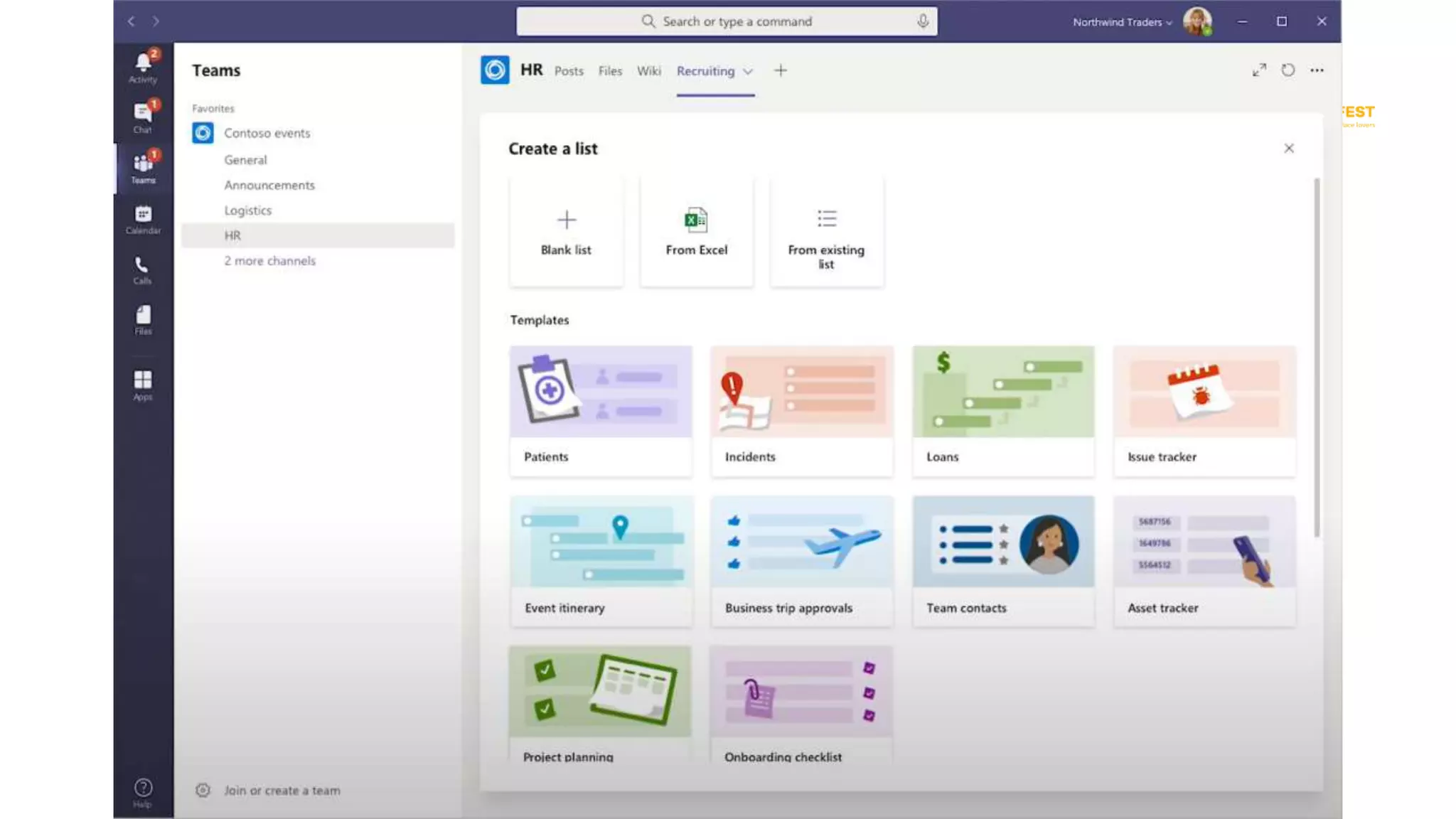Click the microphone icon in search bar
1456x819 pixels.
pos(923,21)
